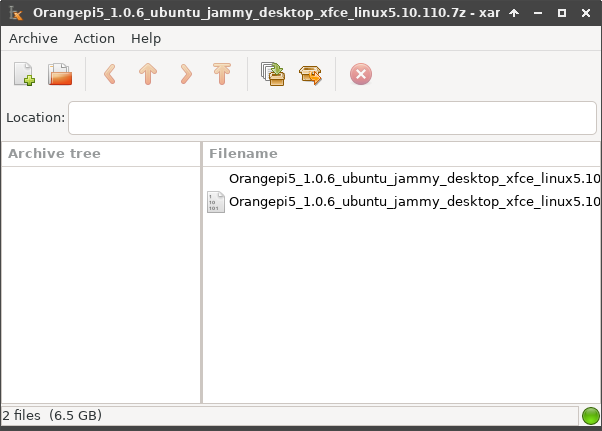Click the Archive tree column header
The image size is (602, 431).
(101, 154)
